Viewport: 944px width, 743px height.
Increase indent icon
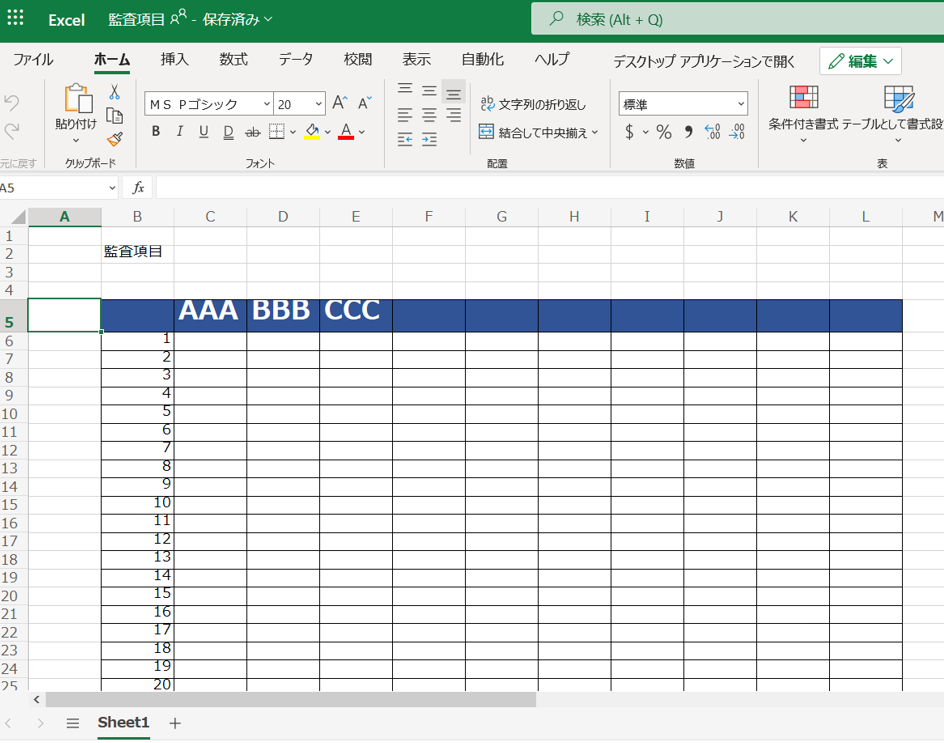coord(429,140)
